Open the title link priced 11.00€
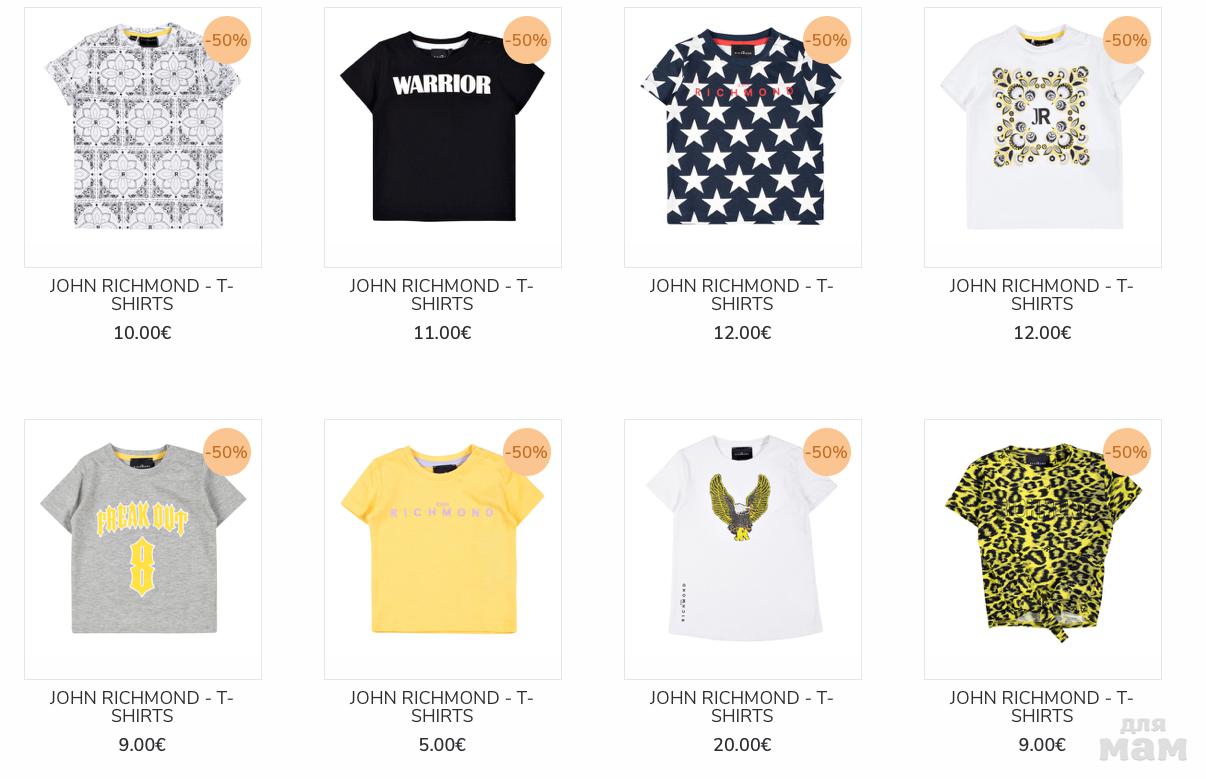Image resolution: width=1206 pixels, height=779 pixels. [x=442, y=295]
